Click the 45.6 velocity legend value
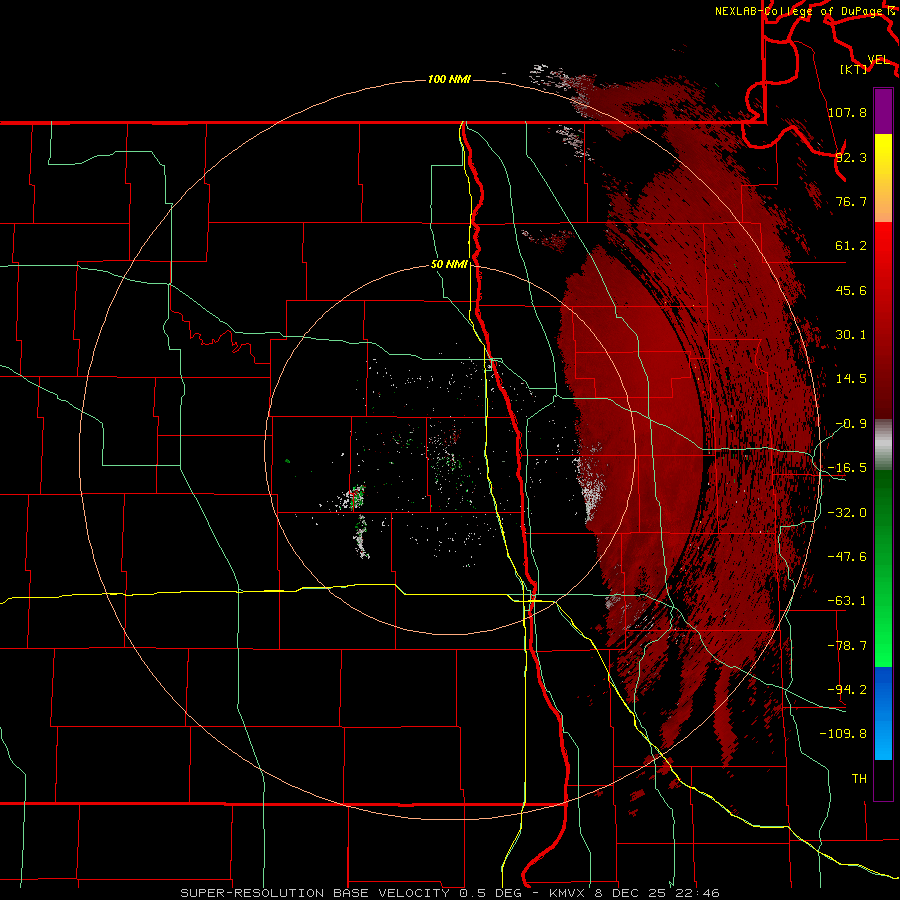900x900 pixels. pyautogui.click(x=851, y=290)
